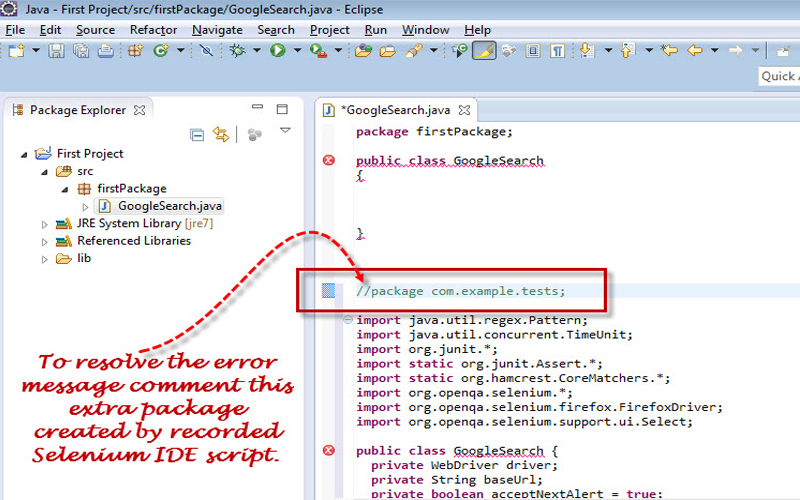Click the Last Edit Location icon
Image resolution: width=800 pixels, height=500 pixels.
[669, 50]
